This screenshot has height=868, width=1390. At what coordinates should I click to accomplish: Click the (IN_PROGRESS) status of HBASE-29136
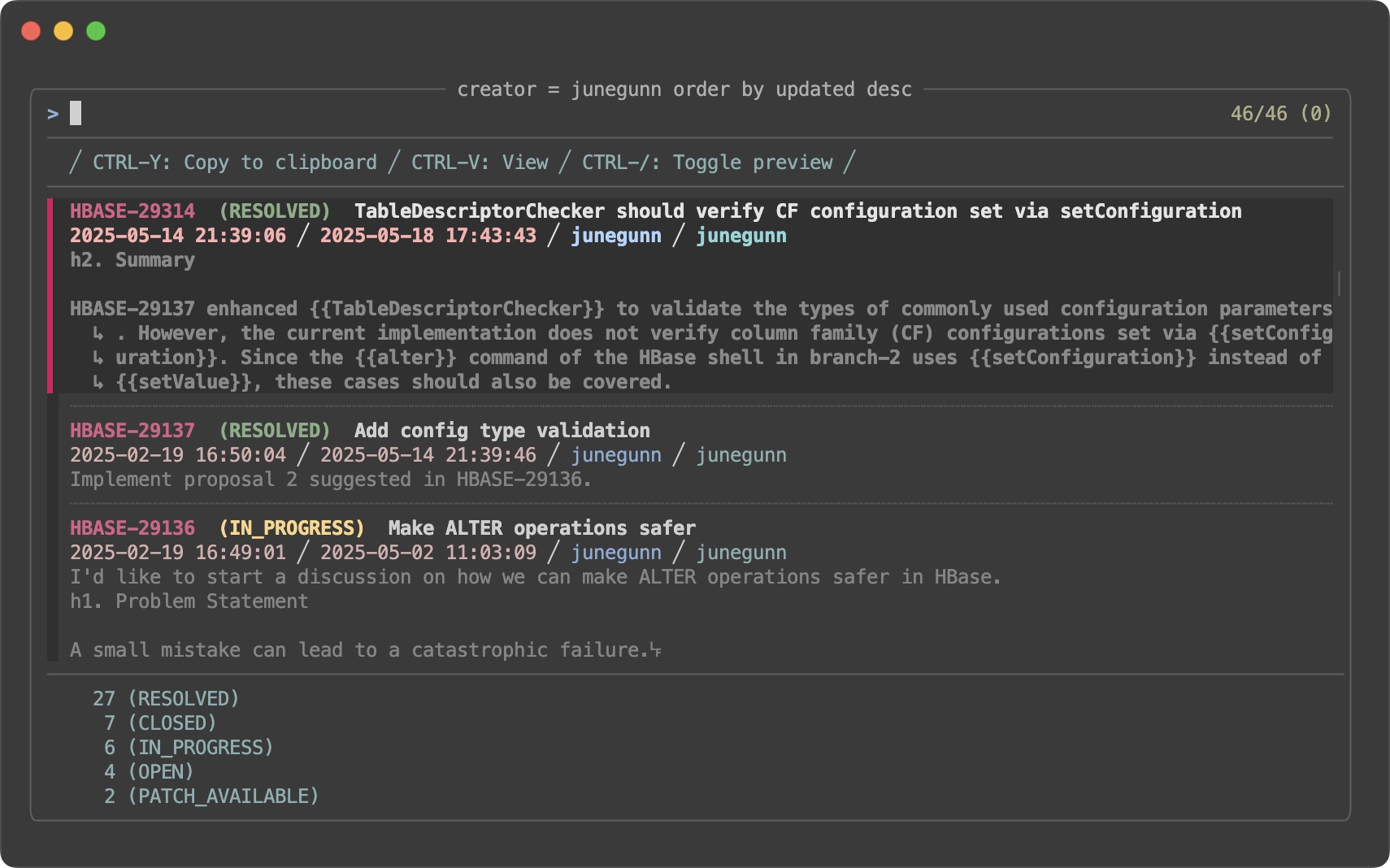[292, 528]
